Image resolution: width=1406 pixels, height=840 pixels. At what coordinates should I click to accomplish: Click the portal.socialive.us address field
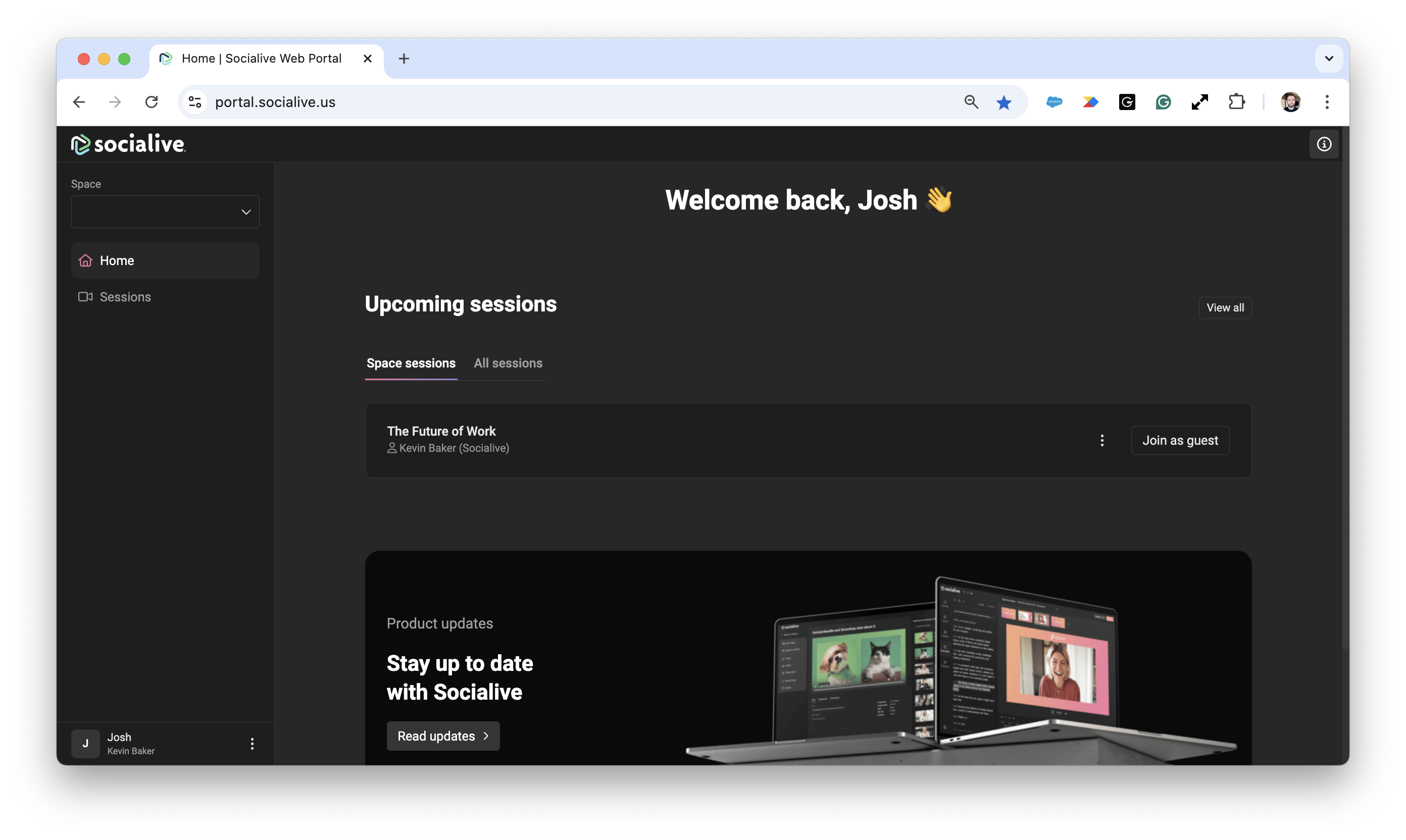(510, 102)
